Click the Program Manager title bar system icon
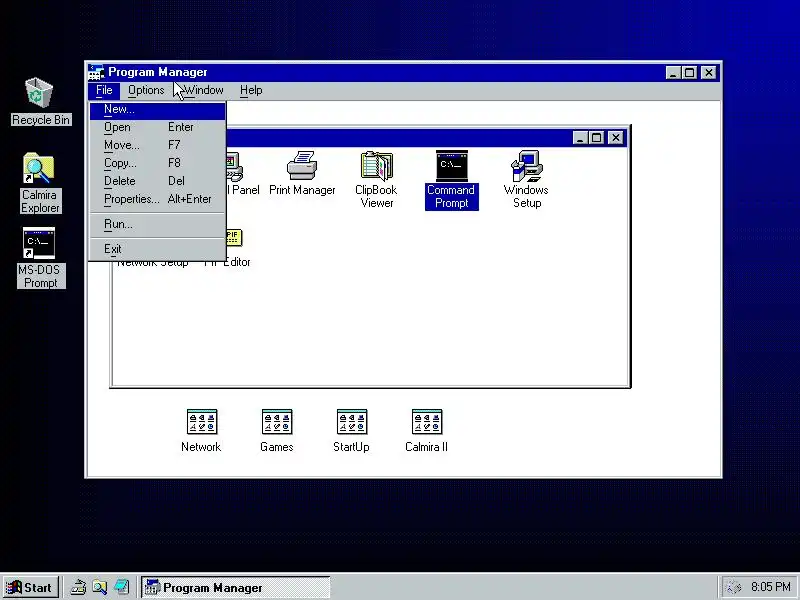 point(96,72)
